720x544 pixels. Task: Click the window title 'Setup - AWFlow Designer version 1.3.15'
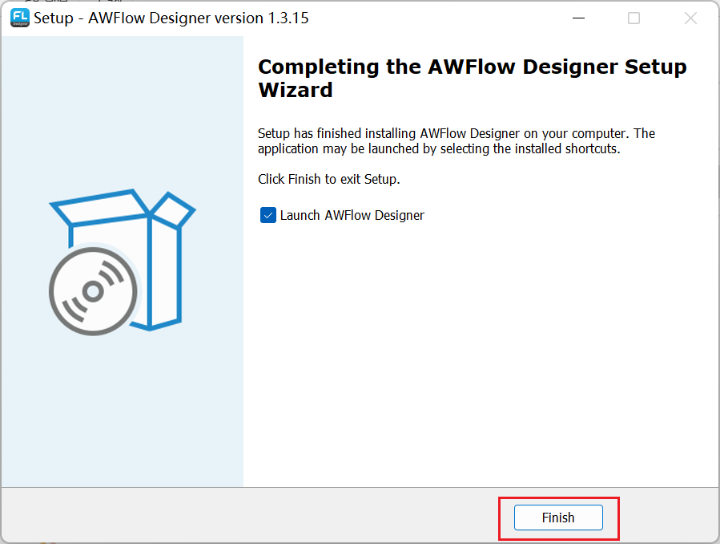pos(171,18)
